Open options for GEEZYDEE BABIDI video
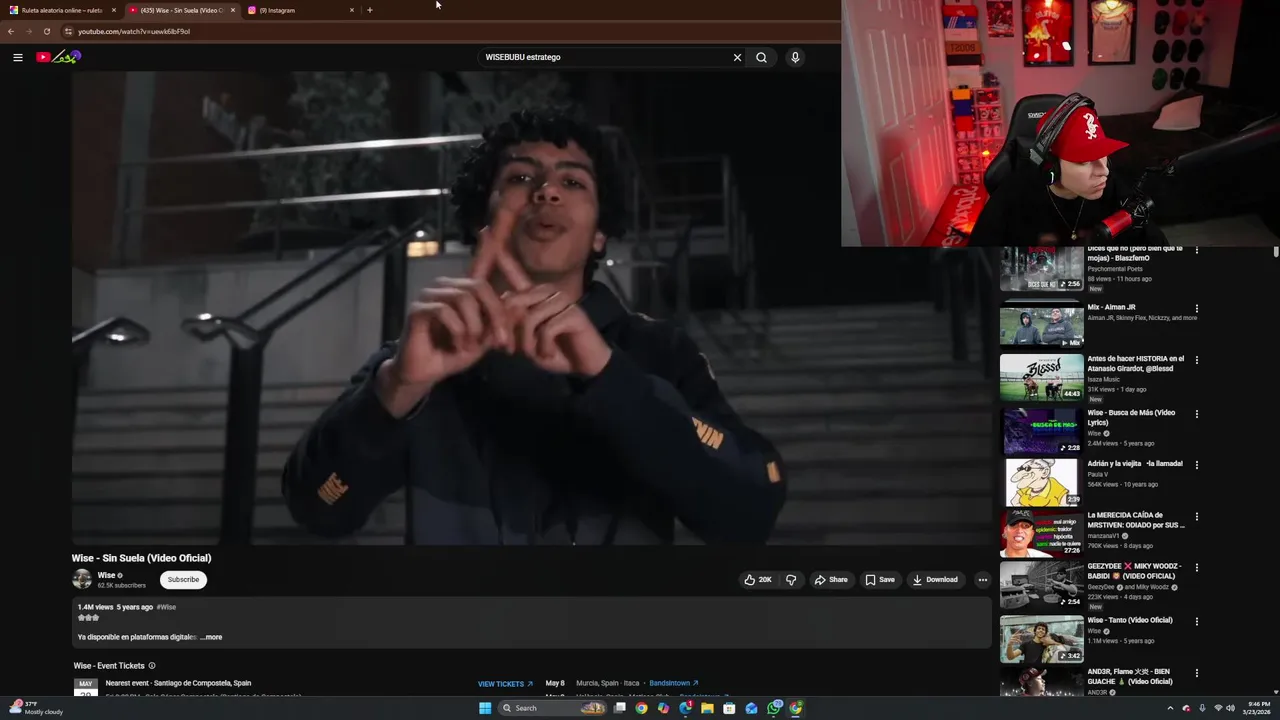Image resolution: width=1280 pixels, height=720 pixels. (x=1196, y=568)
